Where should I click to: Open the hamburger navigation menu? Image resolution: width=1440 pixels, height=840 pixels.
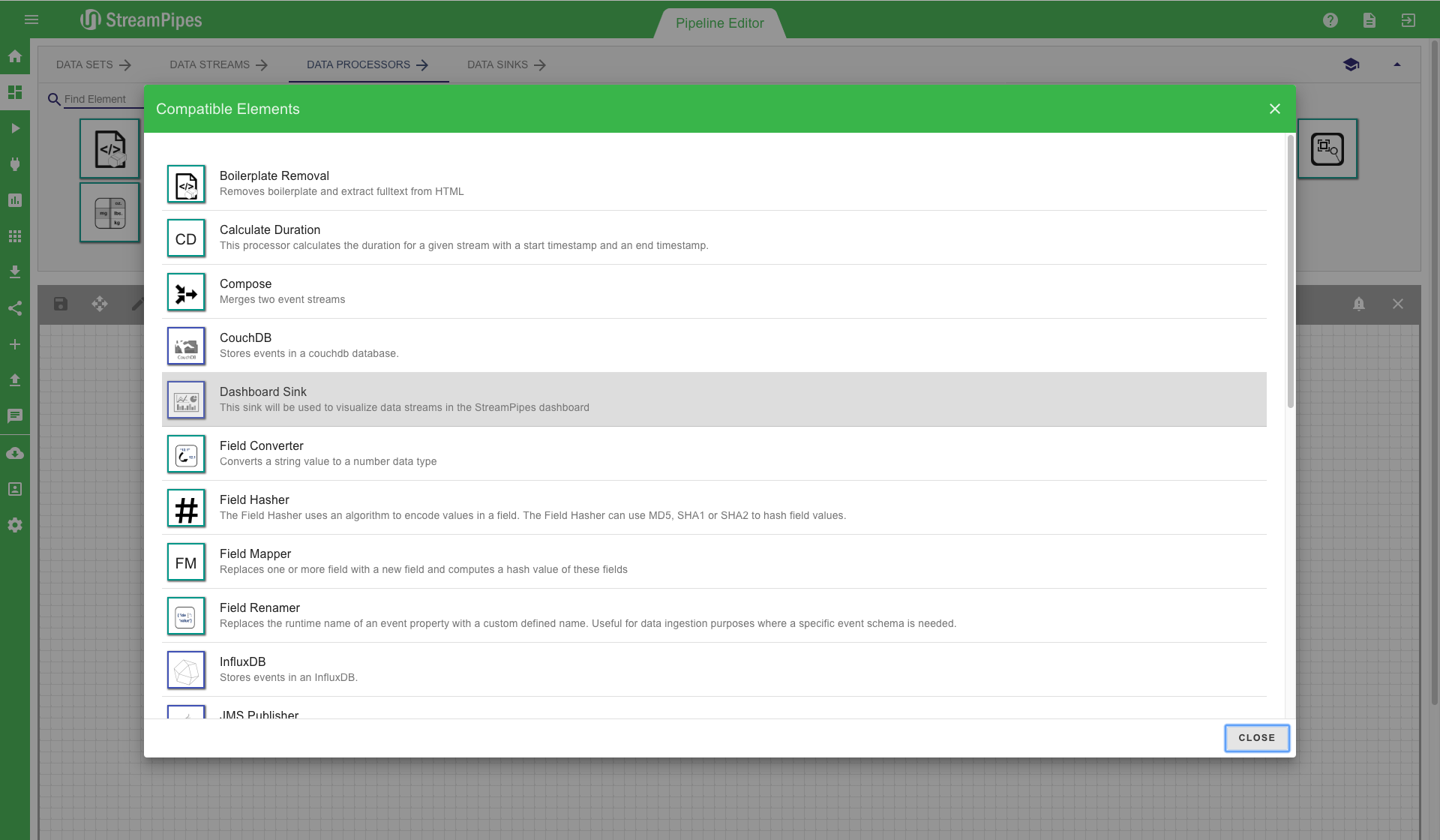coord(31,19)
